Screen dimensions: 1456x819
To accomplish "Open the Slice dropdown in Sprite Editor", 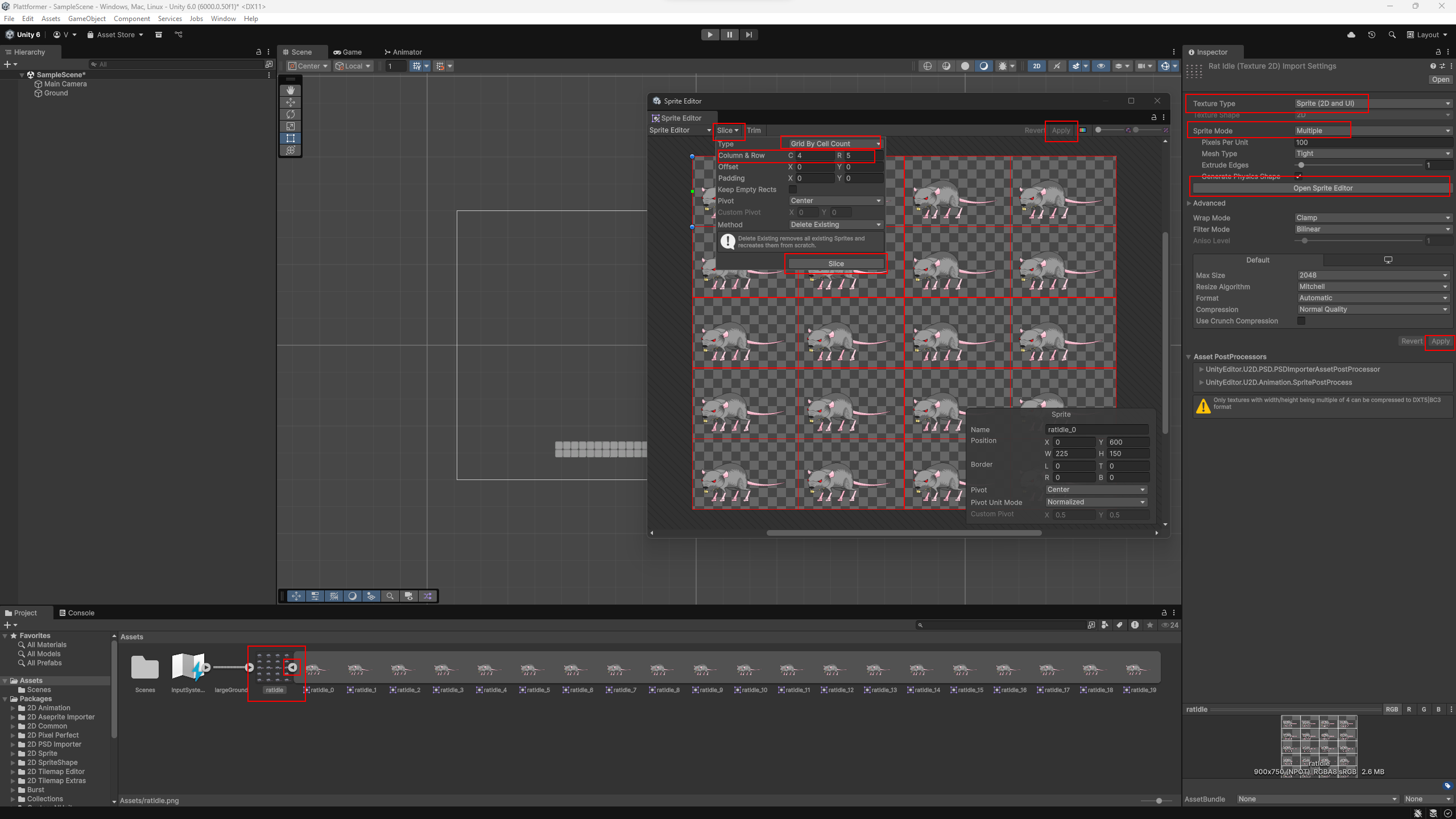I will 728,130.
